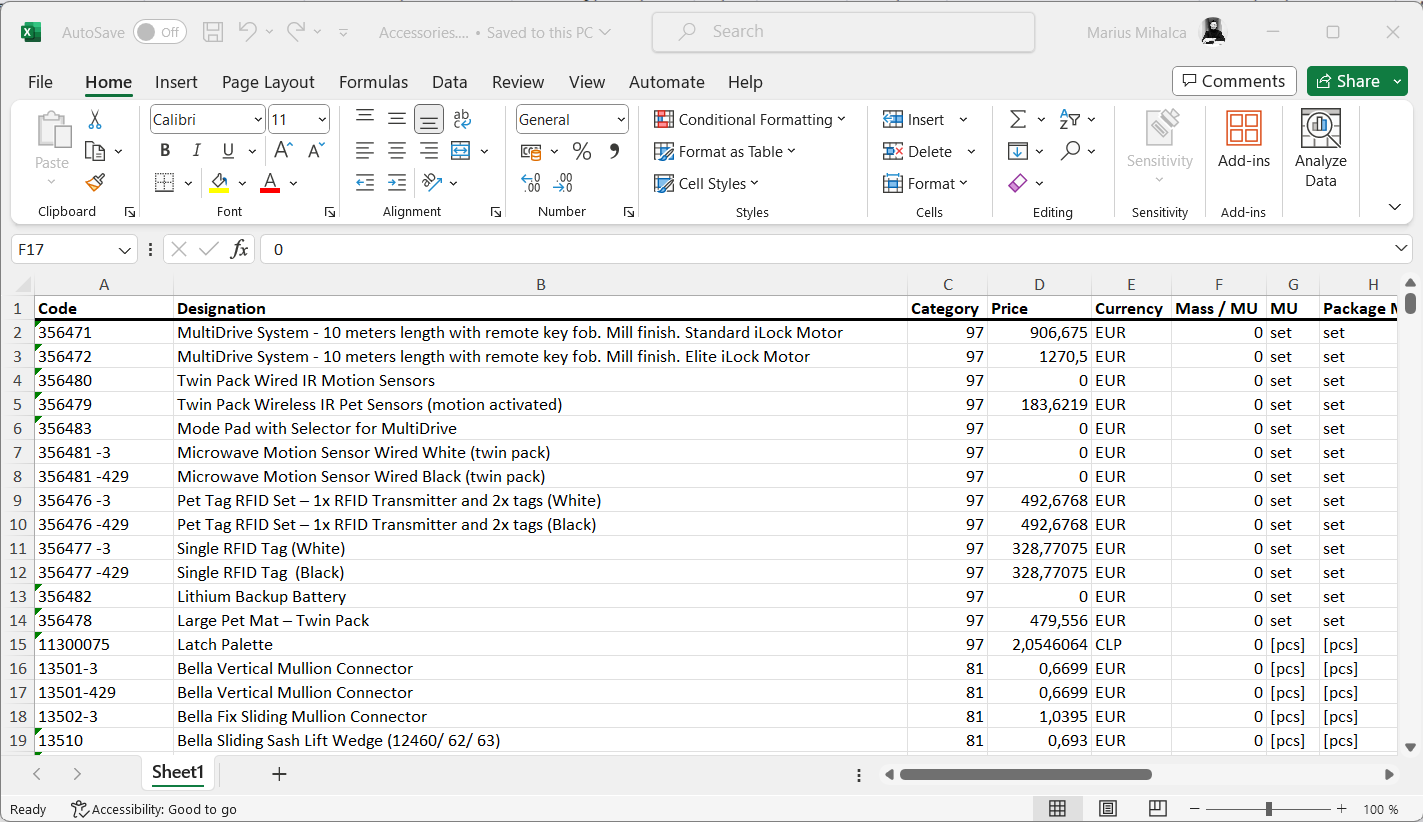The height and width of the screenshot is (822, 1423).
Task: Open the font name dropdown (Calibri)
Action: pos(258,120)
